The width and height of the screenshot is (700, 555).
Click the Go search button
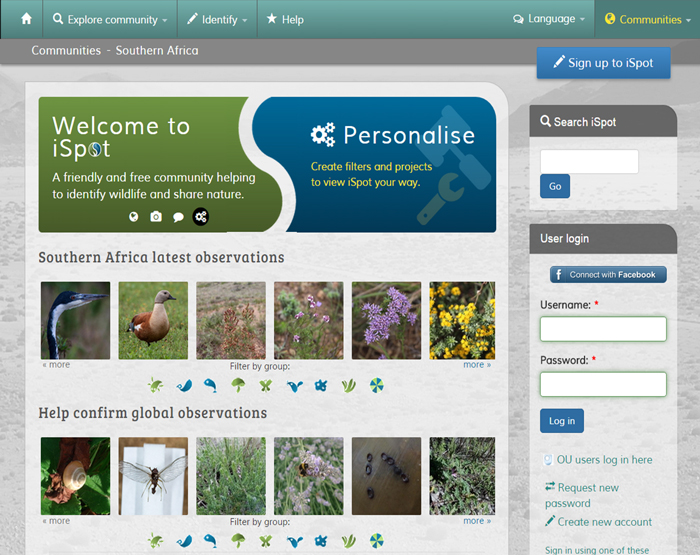click(555, 186)
